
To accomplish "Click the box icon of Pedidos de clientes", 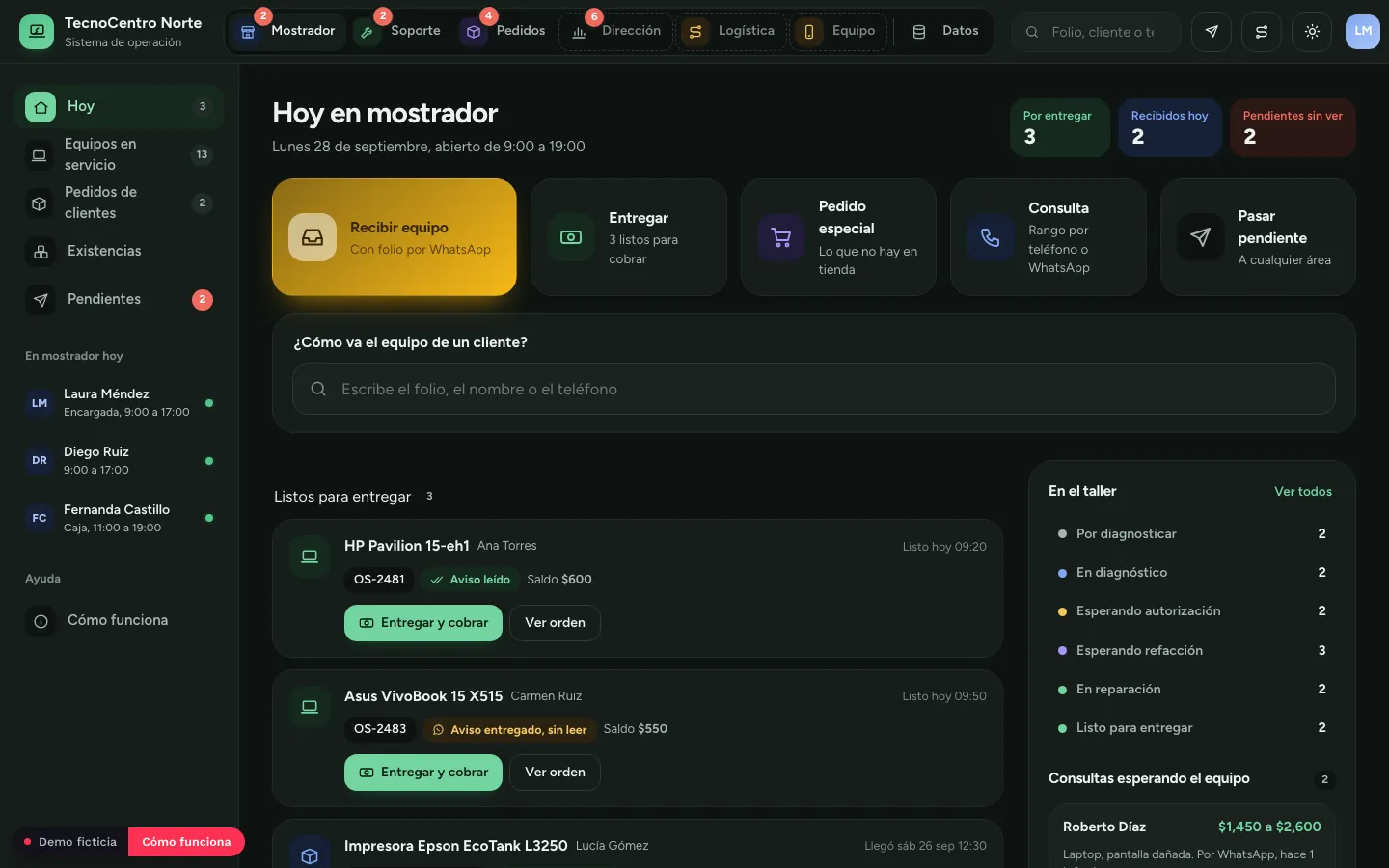I will (x=40, y=203).
